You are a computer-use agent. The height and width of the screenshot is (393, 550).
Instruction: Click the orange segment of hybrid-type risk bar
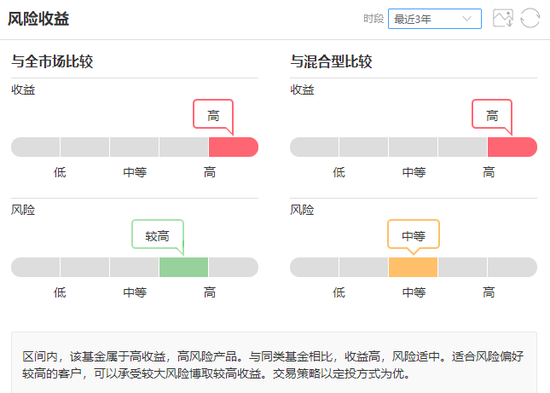413,267
